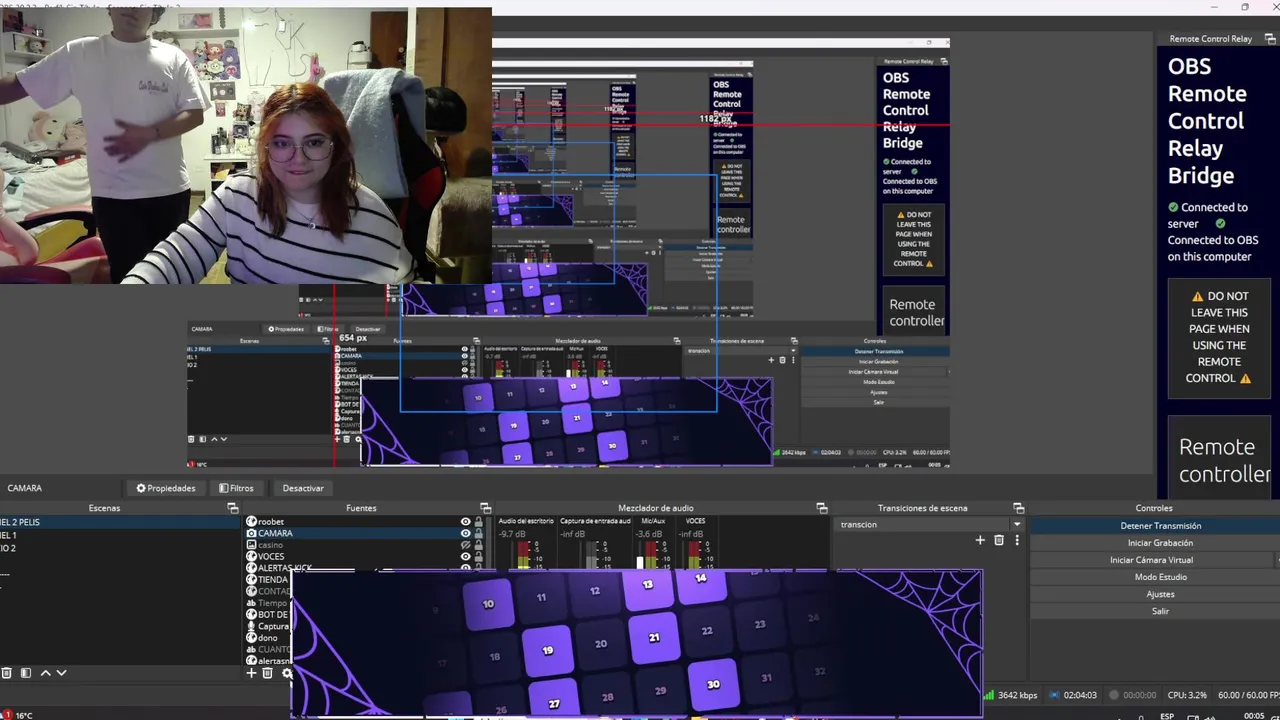
Task: Click the Desactivar button
Action: click(303, 488)
